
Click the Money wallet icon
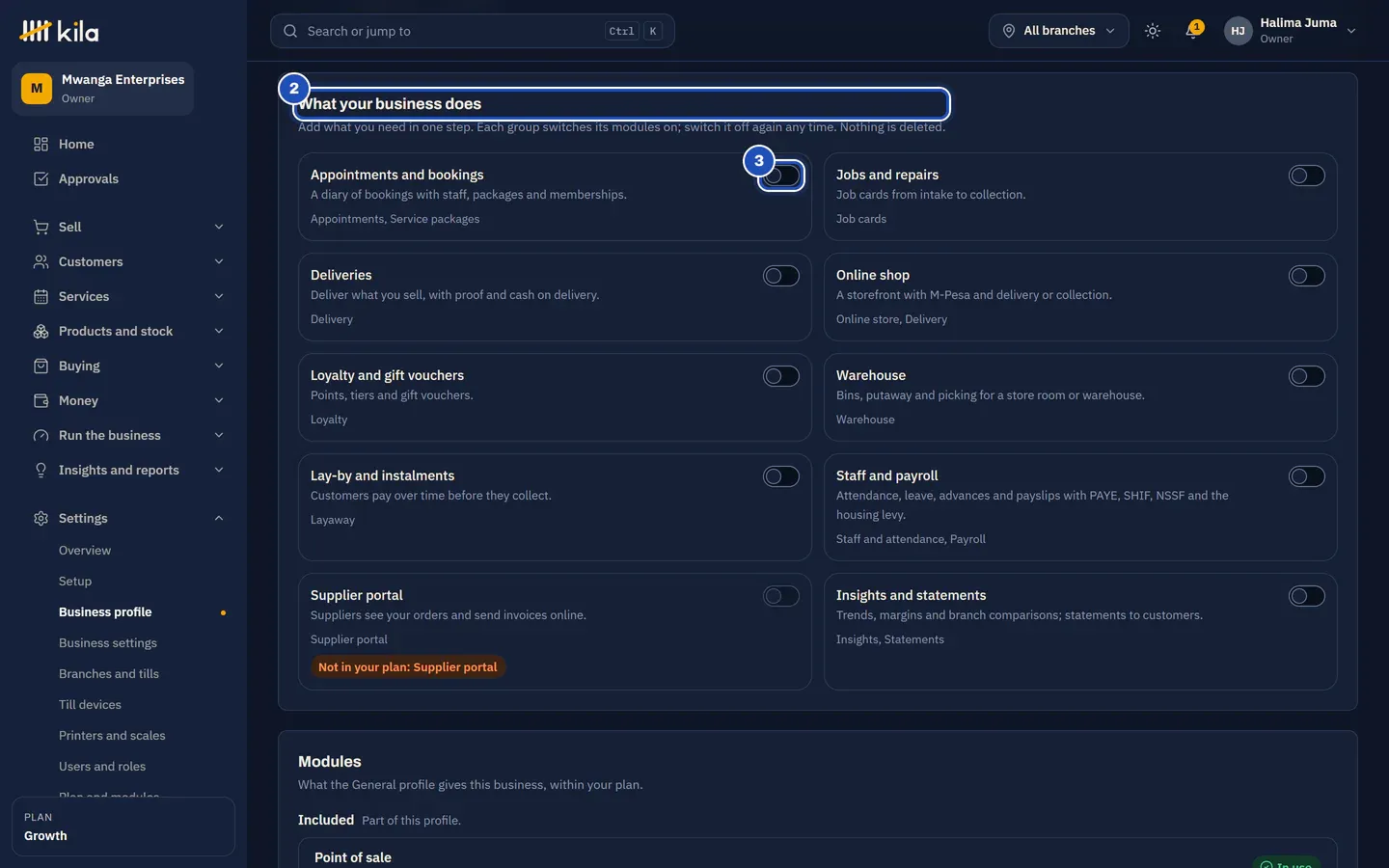click(41, 400)
